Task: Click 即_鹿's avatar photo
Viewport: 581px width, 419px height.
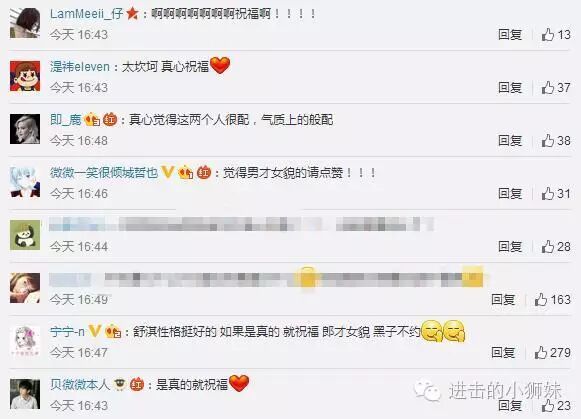Action: pyautogui.click(x=25, y=129)
